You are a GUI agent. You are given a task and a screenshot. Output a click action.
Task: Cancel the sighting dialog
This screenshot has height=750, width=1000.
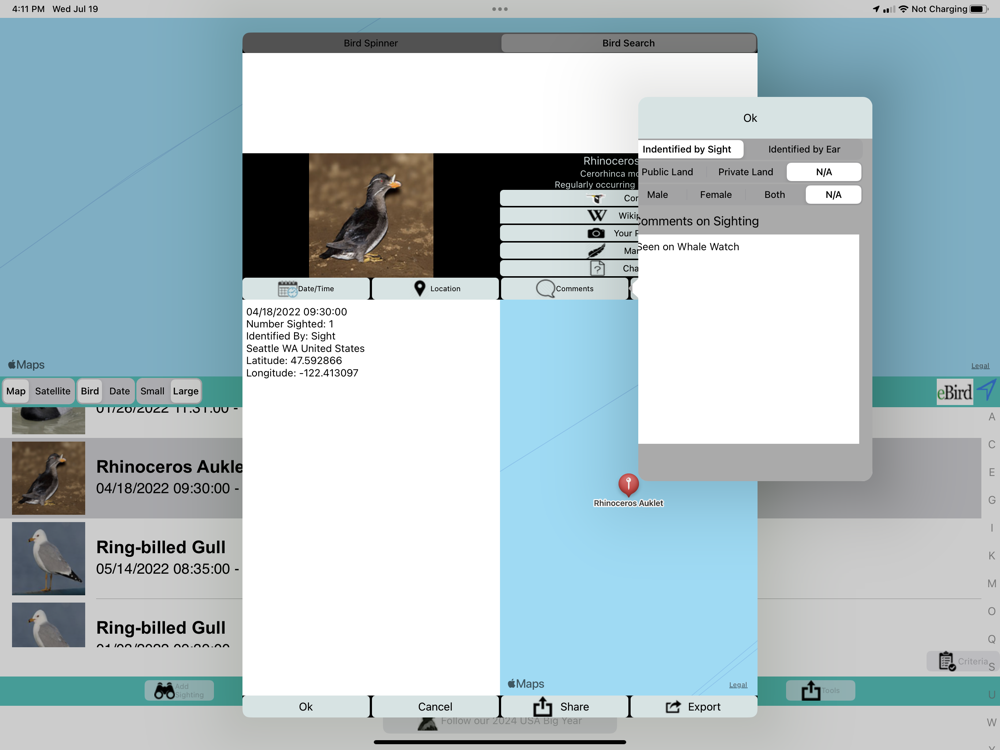pyautogui.click(x=435, y=707)
